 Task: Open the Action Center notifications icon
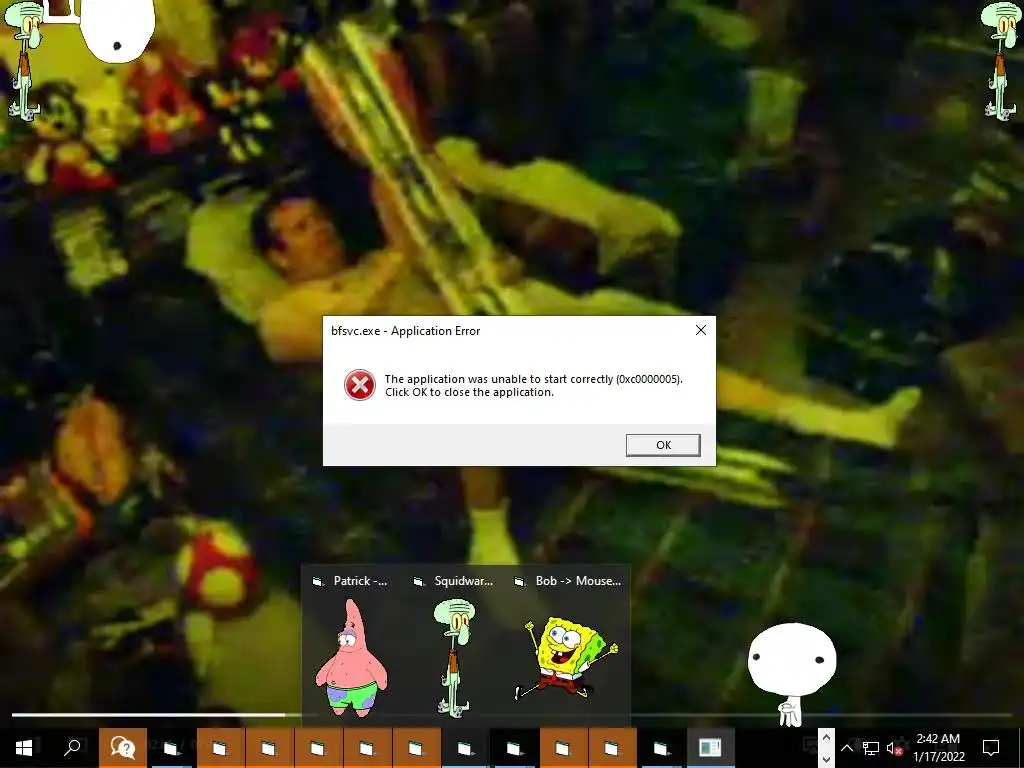pyautogui.click(x=991, y=748)
